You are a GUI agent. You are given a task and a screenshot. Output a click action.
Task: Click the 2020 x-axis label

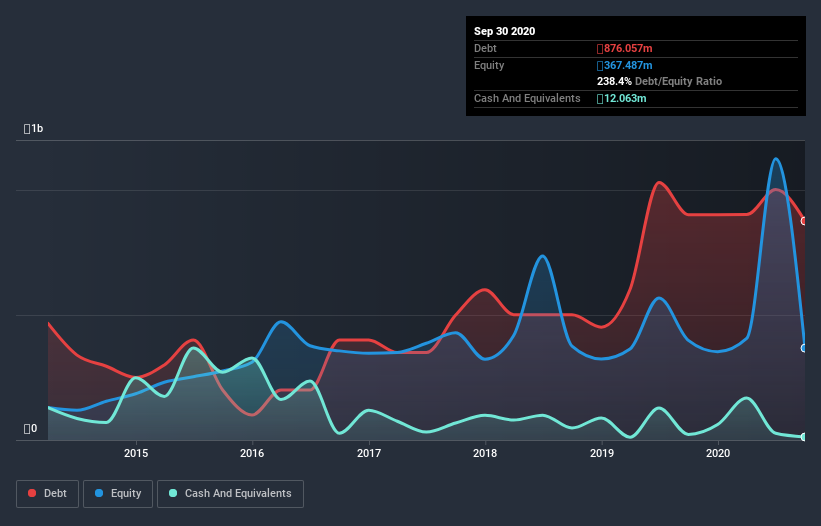[x=718, y=453]
